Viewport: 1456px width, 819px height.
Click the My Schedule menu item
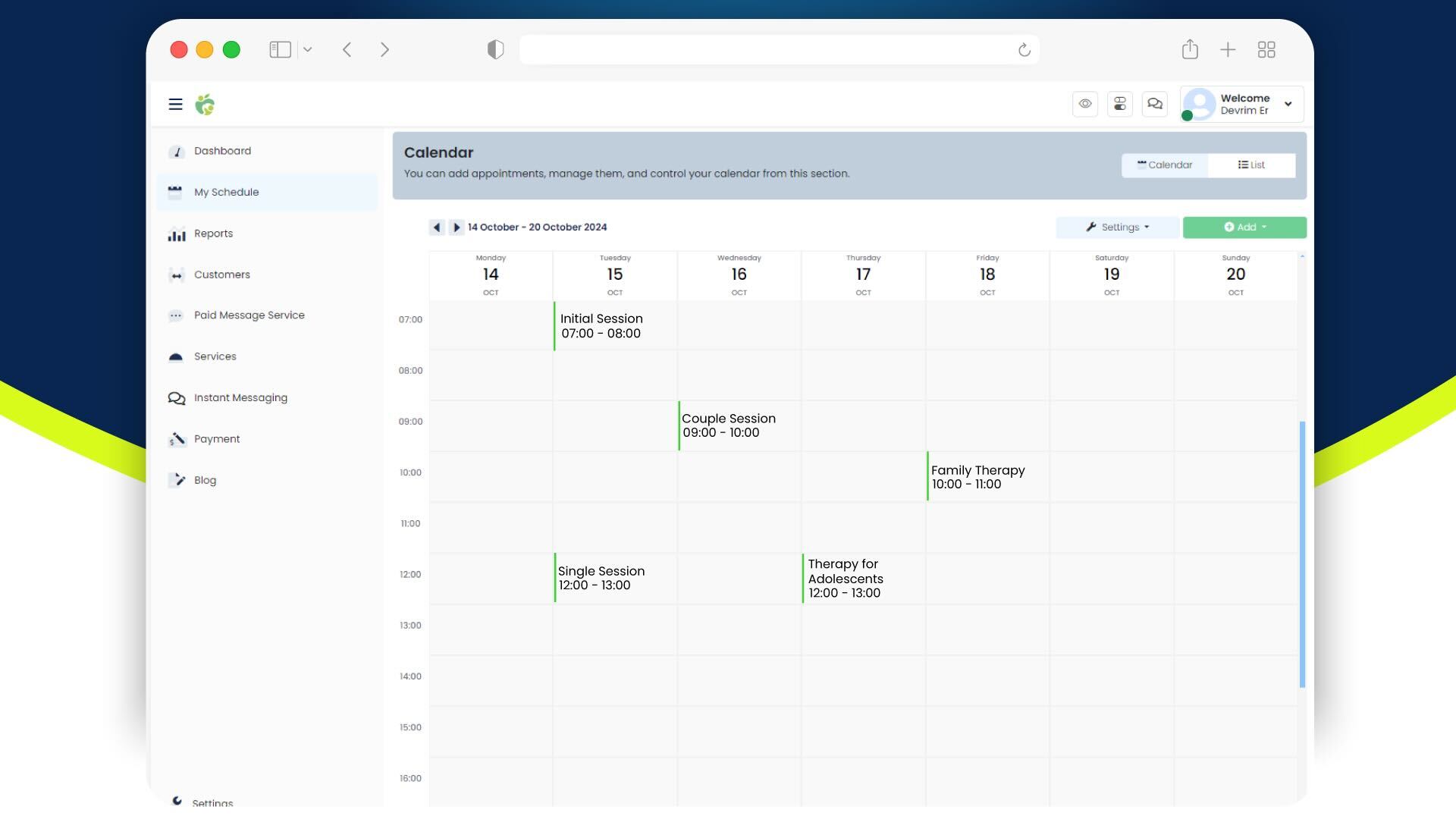[226, 192]
